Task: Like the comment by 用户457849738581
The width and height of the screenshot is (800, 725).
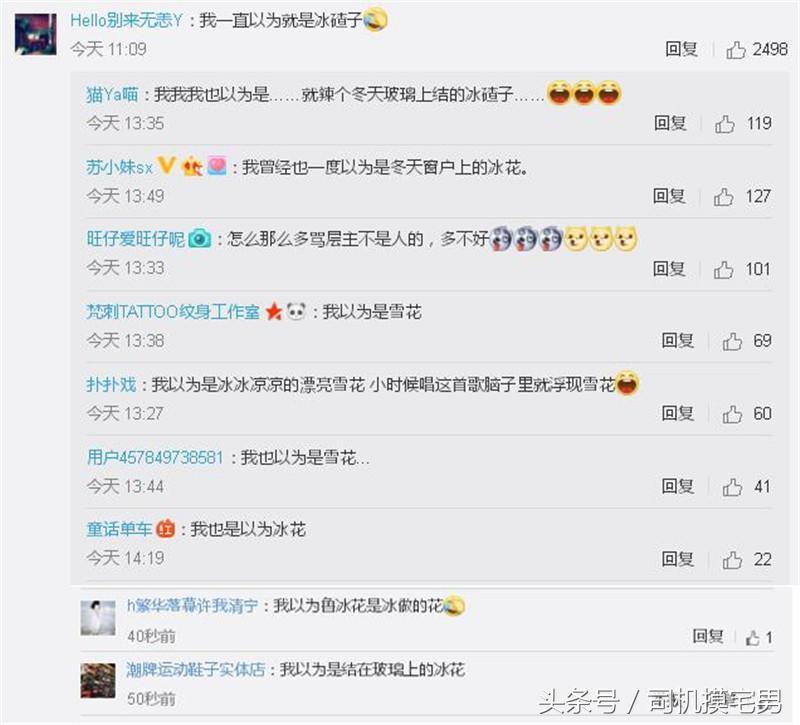Action: 732,487
